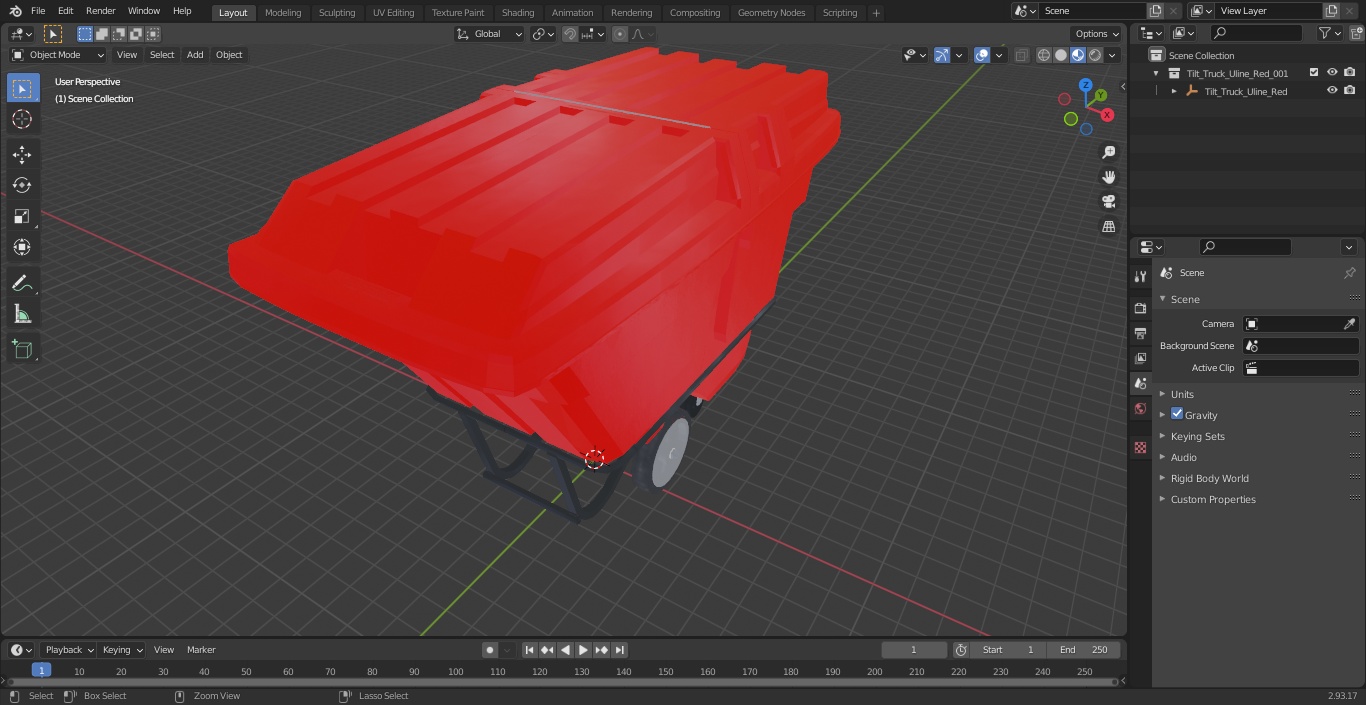This screenshot has width=1366, height=705.
Task: Expand the Rigid Body World panel
Action: click(1162, 478)
